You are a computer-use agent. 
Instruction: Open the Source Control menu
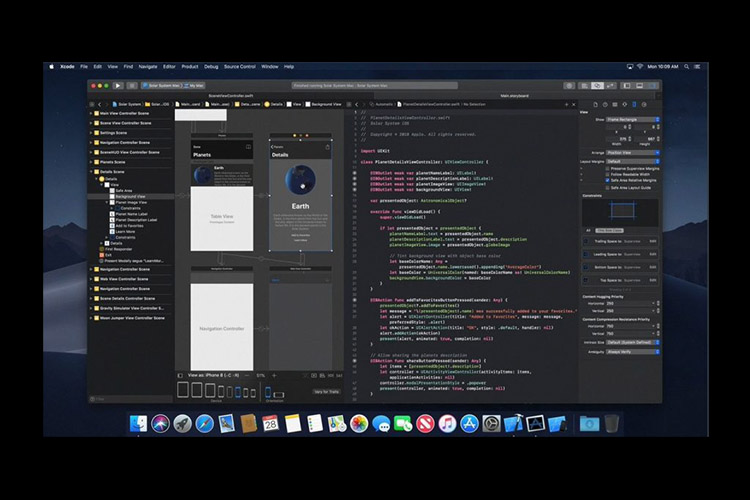[240, 67]
